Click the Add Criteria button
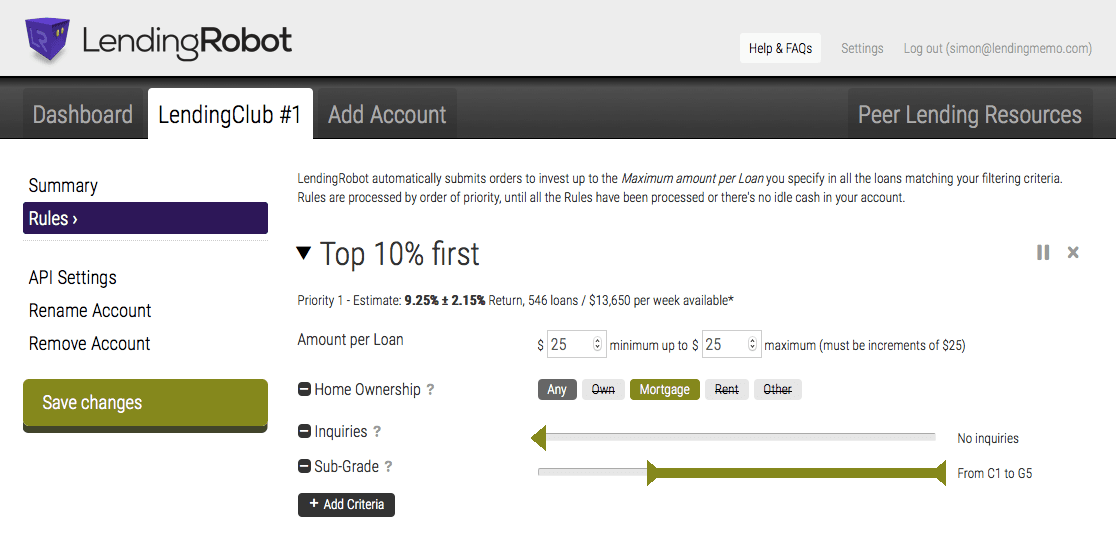 (x=346, y=505)
